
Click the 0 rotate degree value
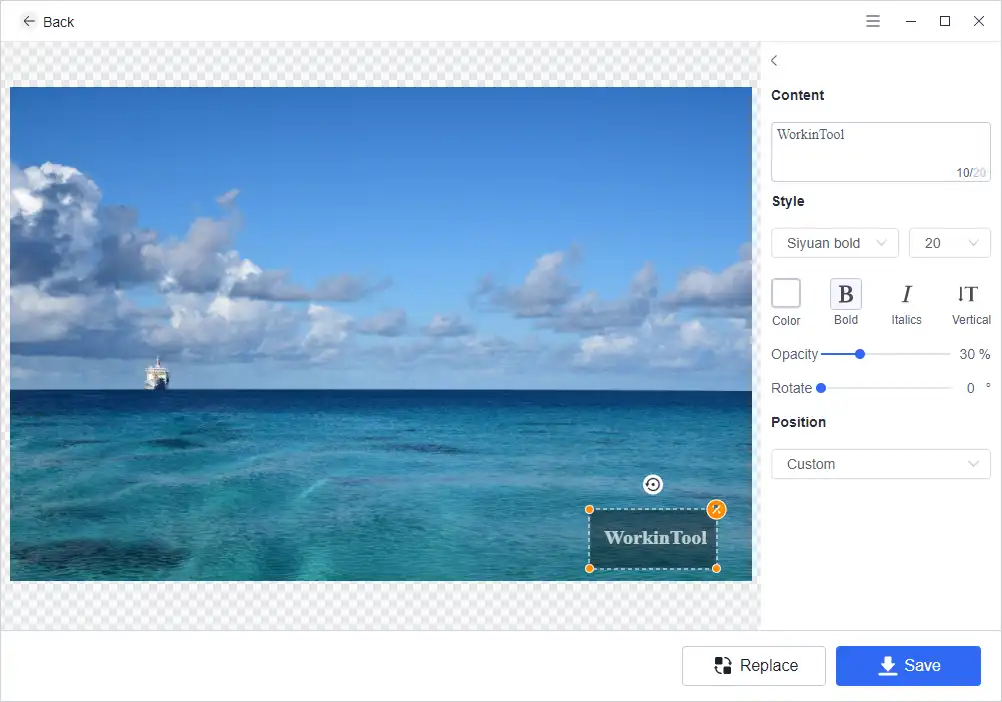[x=971, y=388]
